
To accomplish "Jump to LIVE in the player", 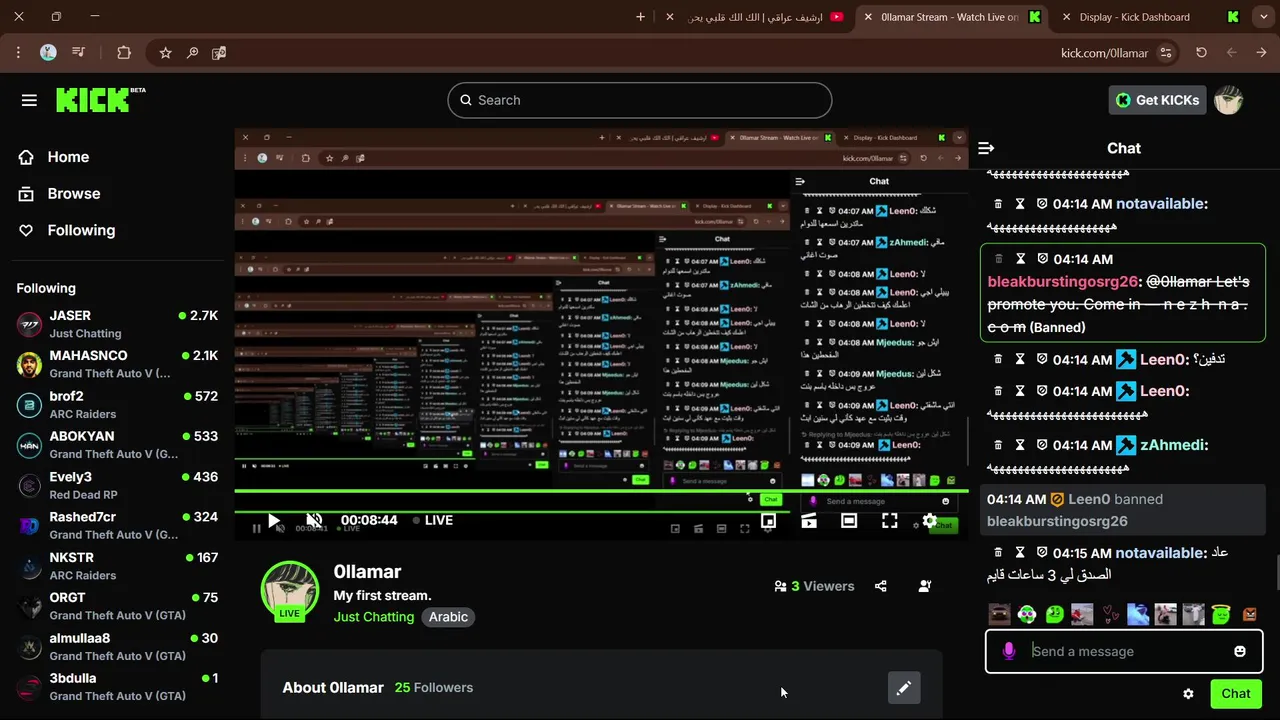I will point(432,520).
